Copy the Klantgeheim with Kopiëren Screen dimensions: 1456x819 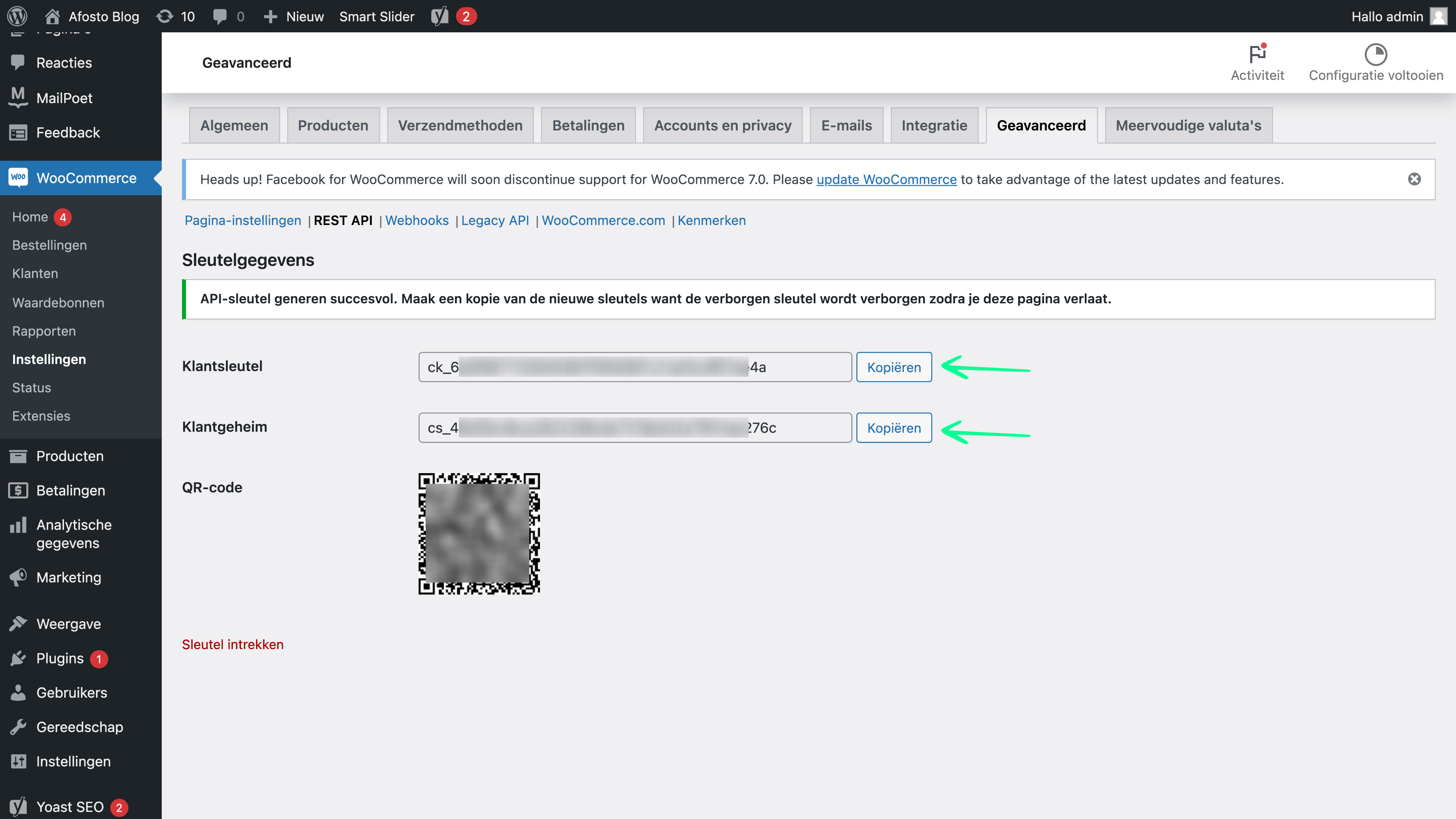(894, 428)
